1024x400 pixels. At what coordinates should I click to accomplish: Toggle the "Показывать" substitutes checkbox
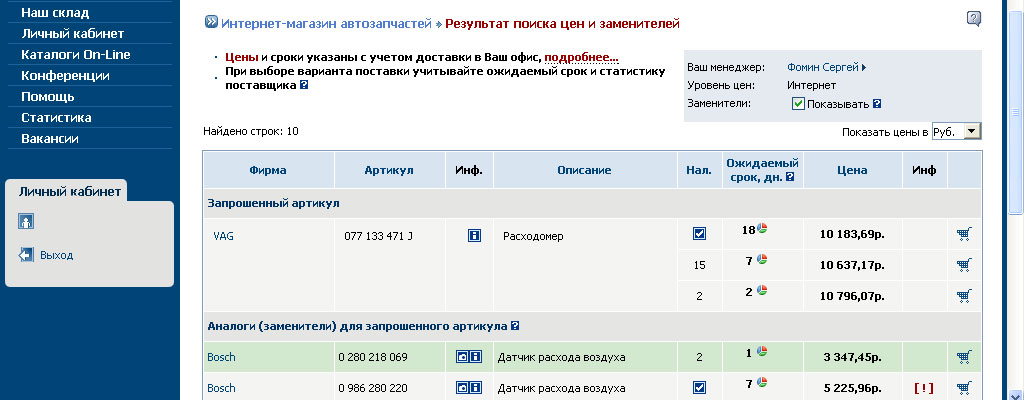pyautogui.click(x=798, y=103)
